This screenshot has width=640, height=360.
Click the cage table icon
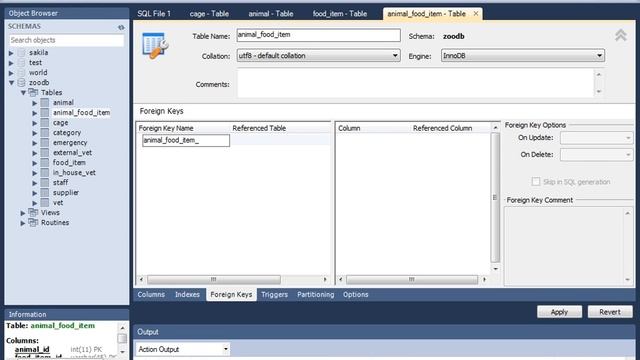45,123
